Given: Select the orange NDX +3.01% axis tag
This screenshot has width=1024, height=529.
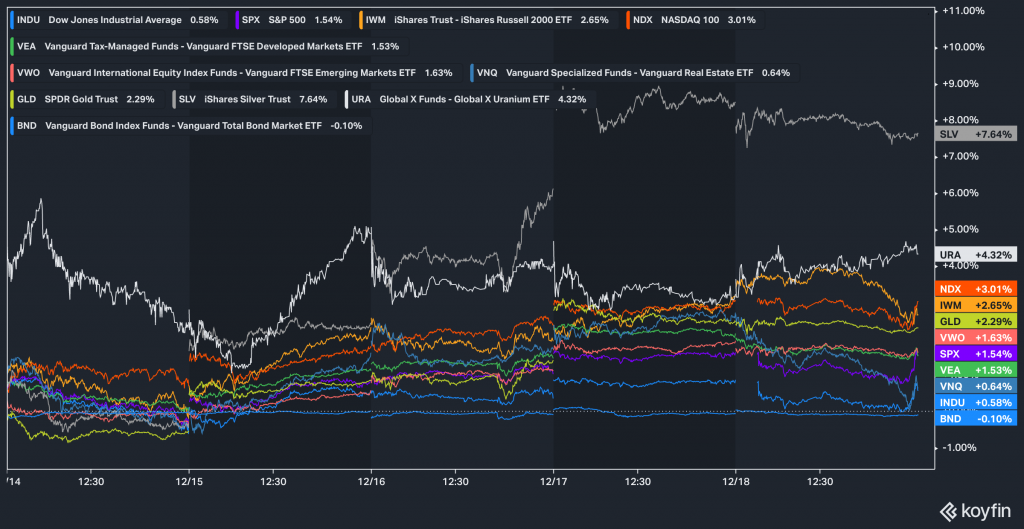Looking at the screenshot, I should 975,289.
